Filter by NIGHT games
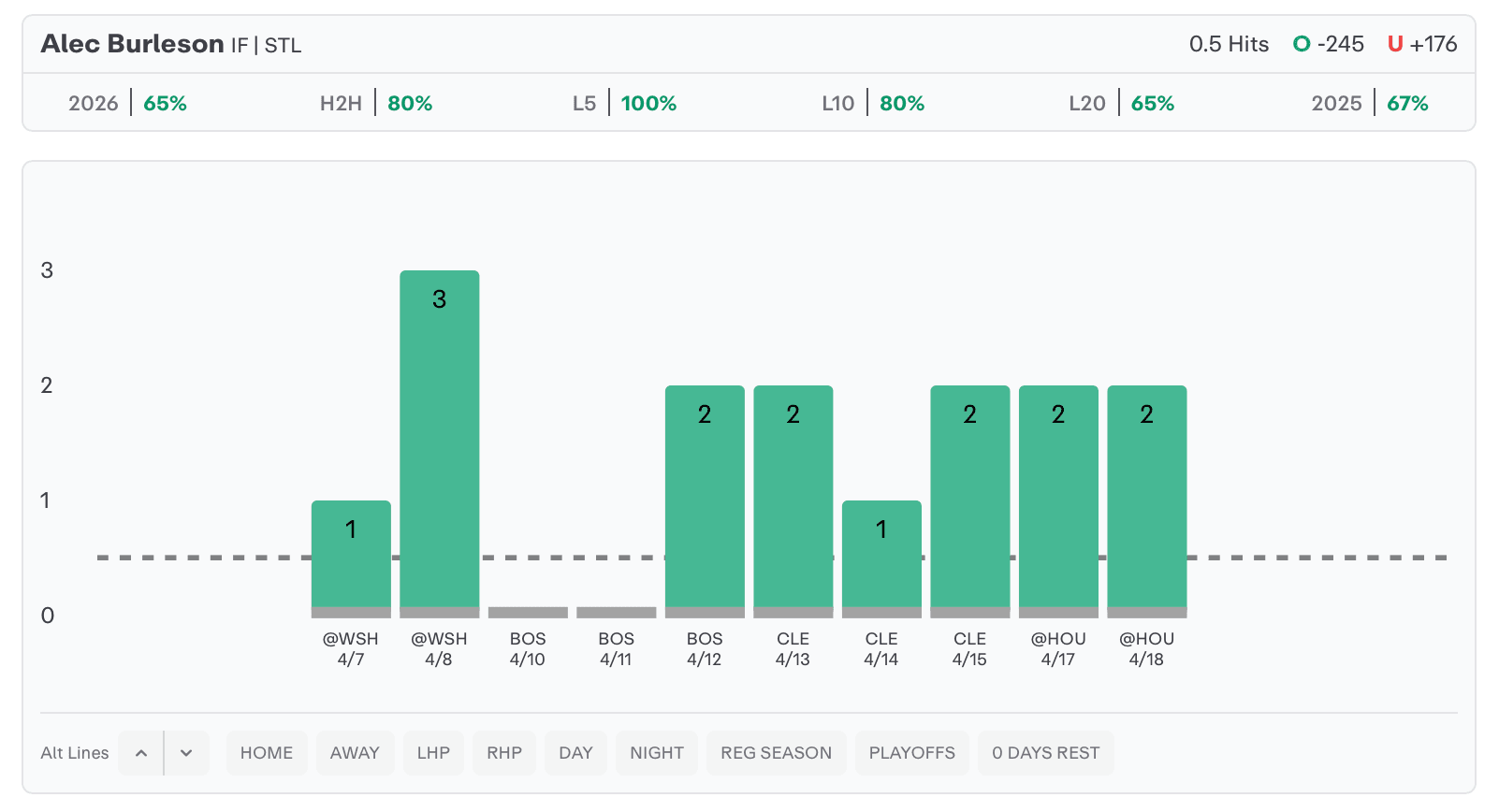The height and width of the screenshot is (812, 1499). (x=657, y=753)
